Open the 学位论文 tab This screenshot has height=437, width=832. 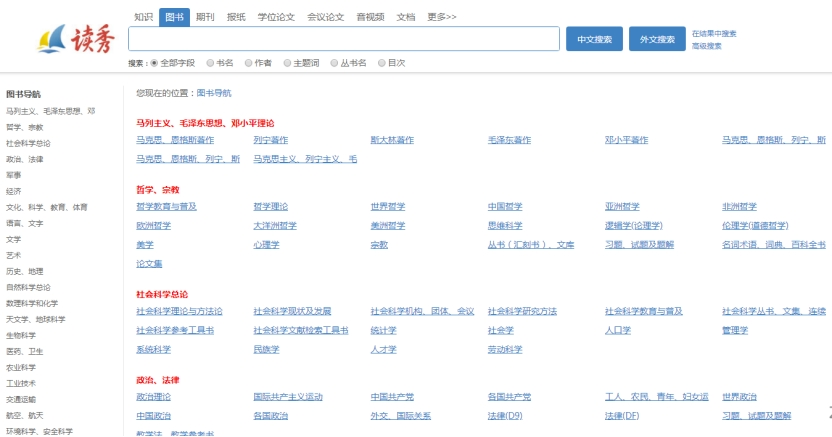(276, 17)
